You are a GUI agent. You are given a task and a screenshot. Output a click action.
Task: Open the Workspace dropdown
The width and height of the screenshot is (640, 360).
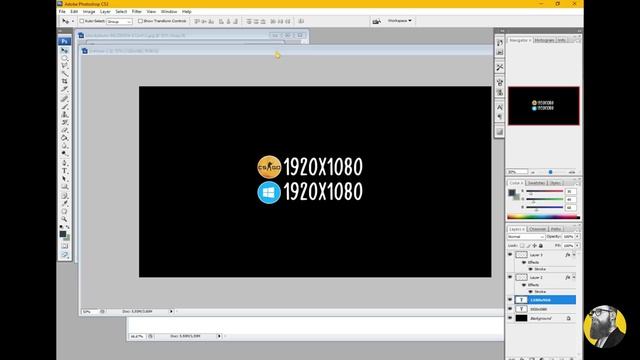tap(400, 21)
